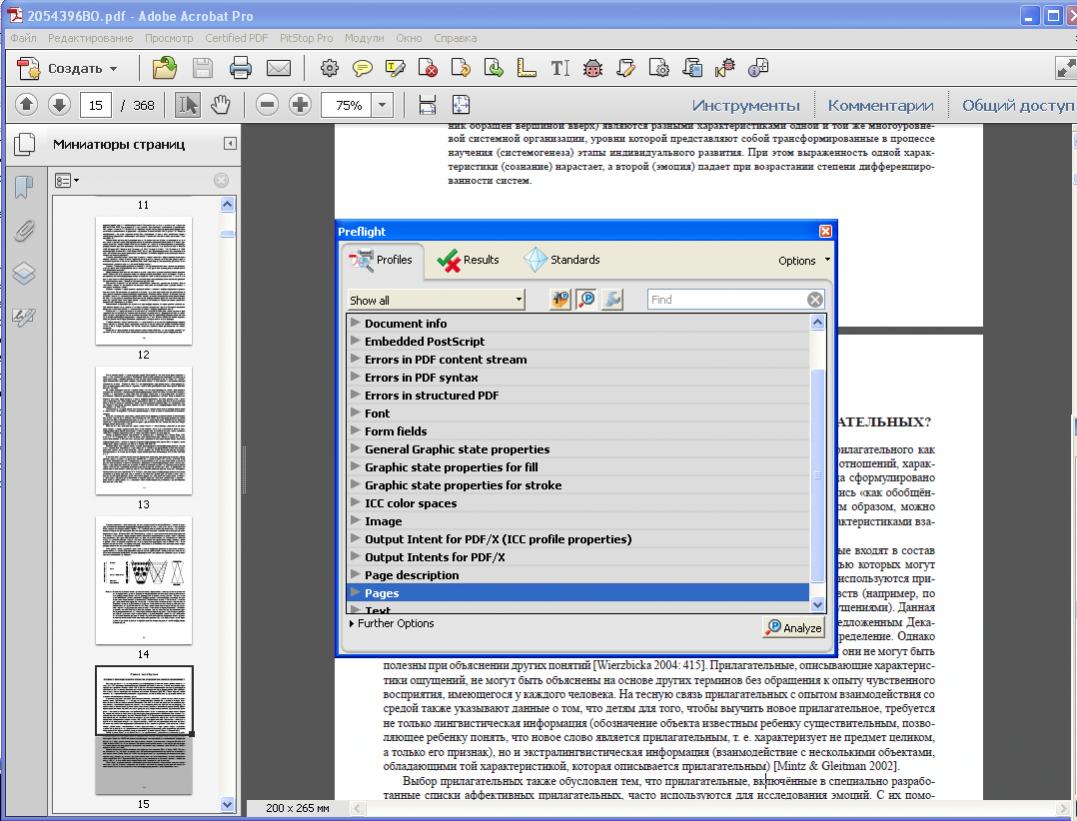Screen dimensions: 1077x821
Task: Click the current page number field
Action: tap(95, 105)
